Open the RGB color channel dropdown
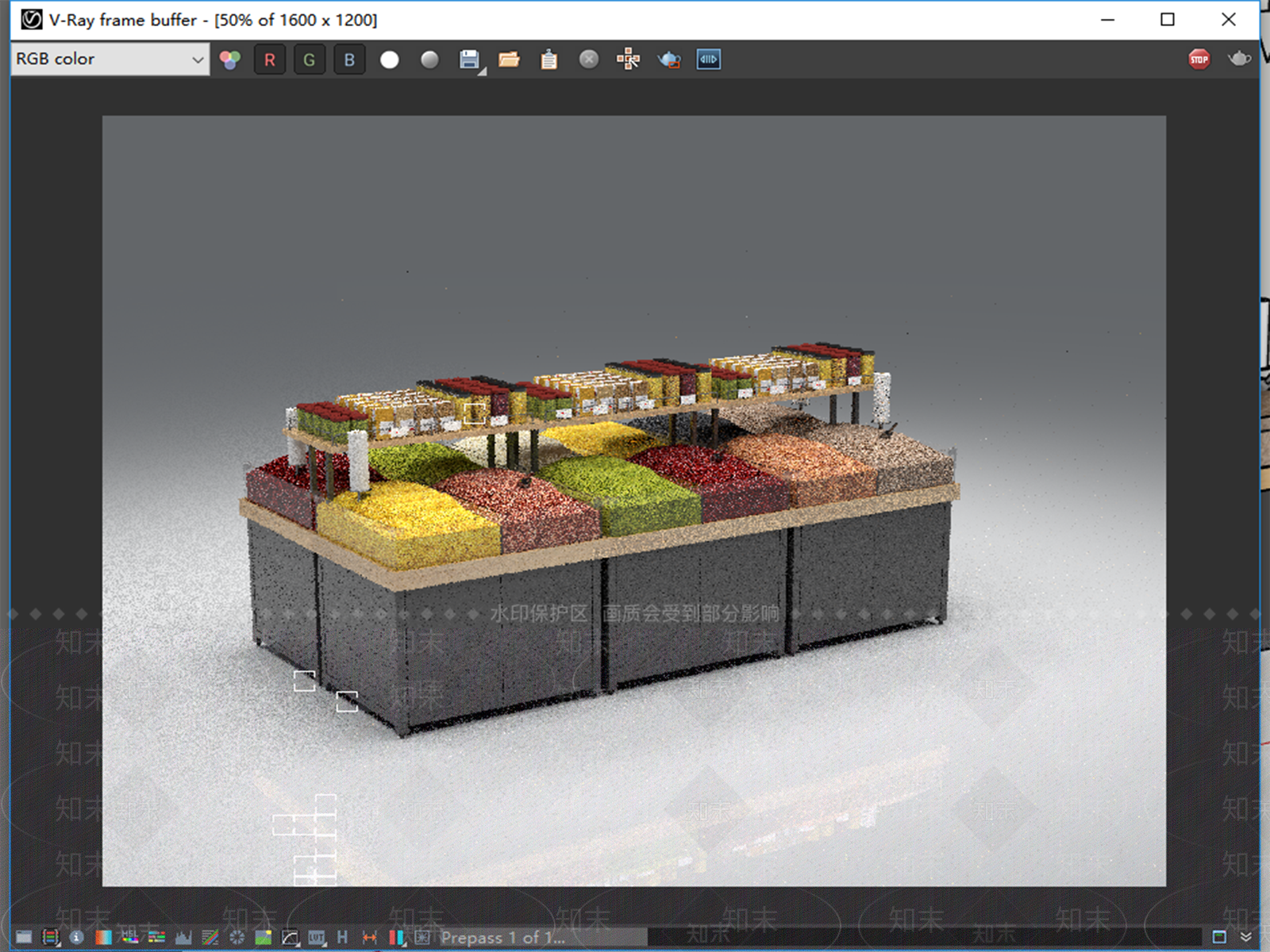This screenshot has height=952, width=1270. pos(110,59)
